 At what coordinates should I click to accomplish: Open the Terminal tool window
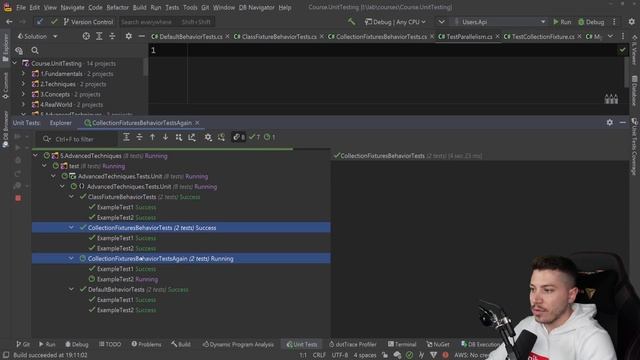(x=402, y=344)
